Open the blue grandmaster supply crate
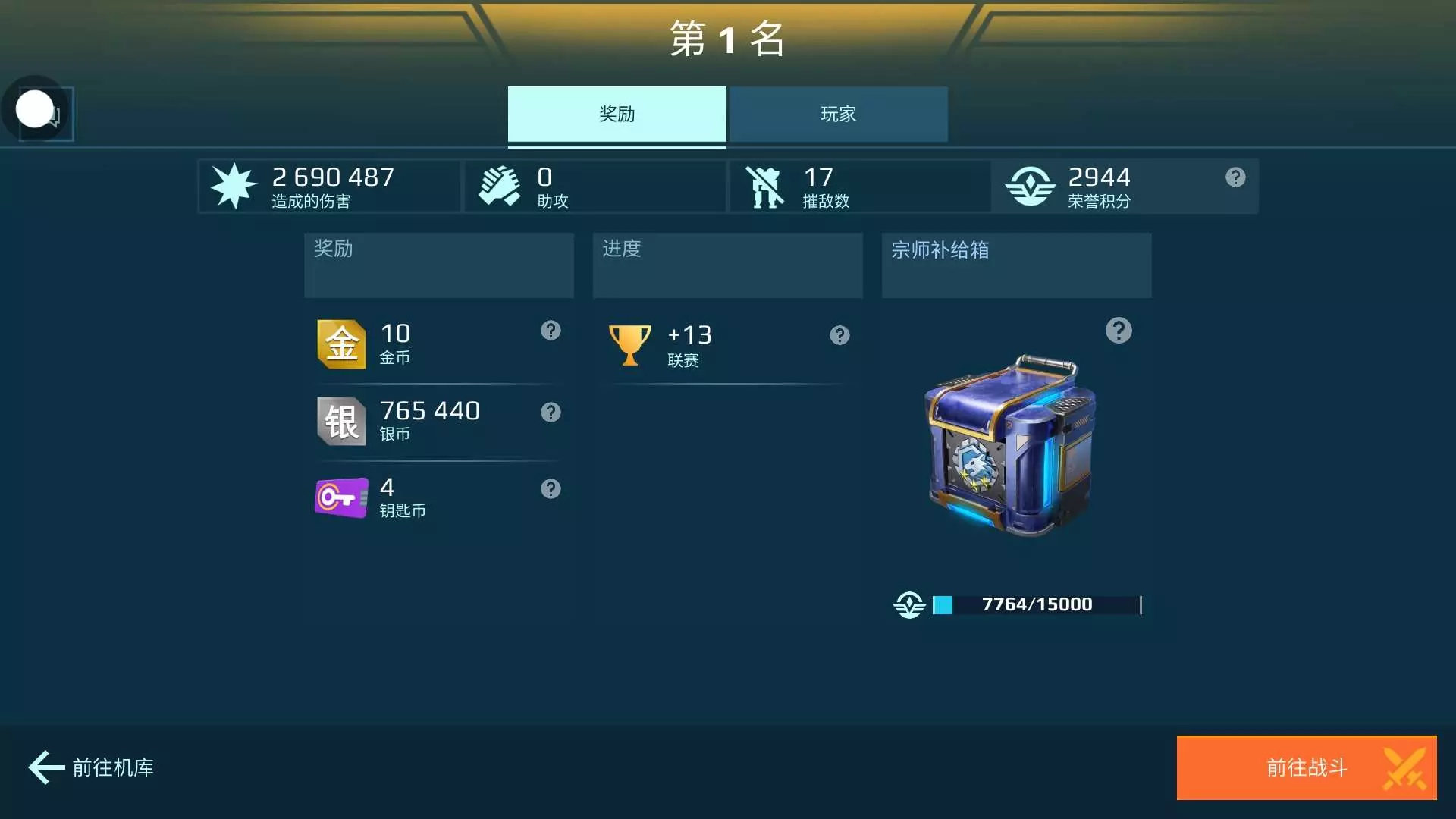Screen dimensions: 1456x819 1010,446
